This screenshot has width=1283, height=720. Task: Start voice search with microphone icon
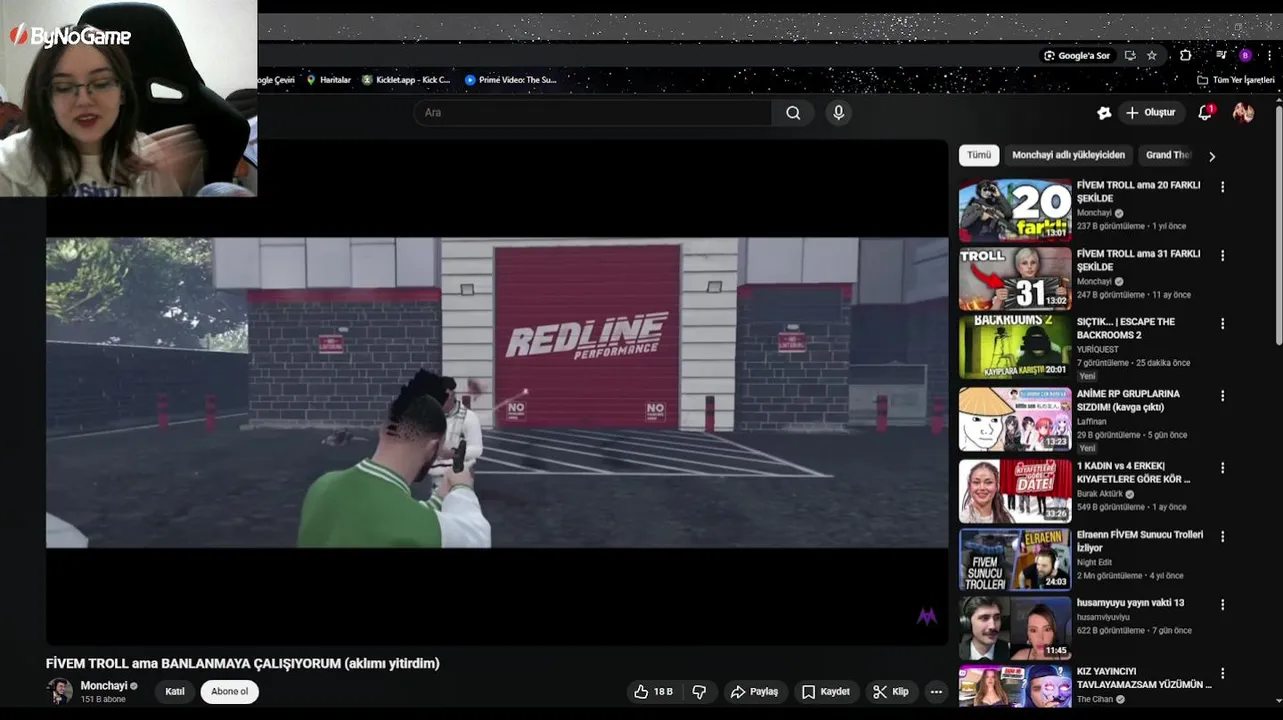click(839, 113)
